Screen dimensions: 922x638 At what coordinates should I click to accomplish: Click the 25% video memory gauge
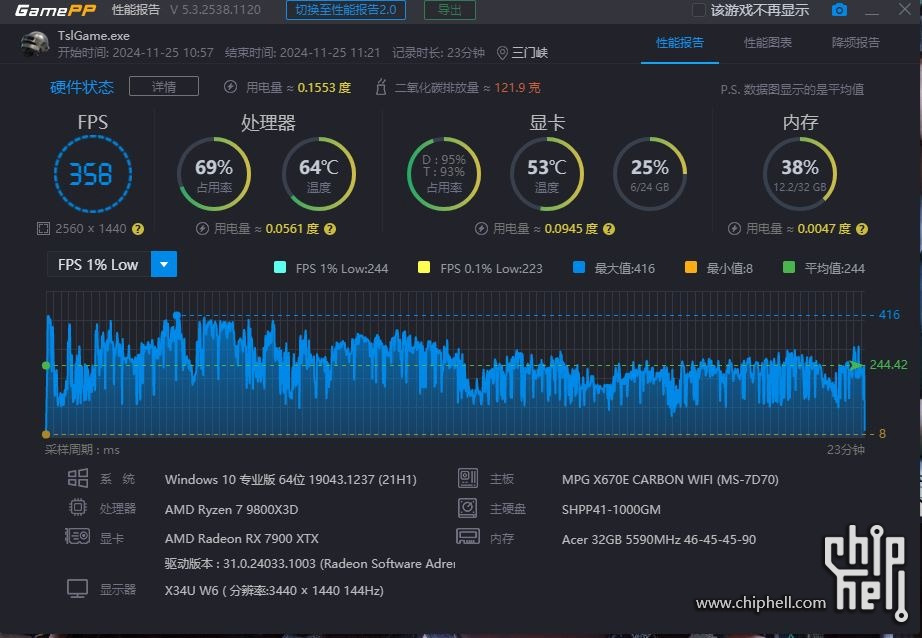pos(650,174)
